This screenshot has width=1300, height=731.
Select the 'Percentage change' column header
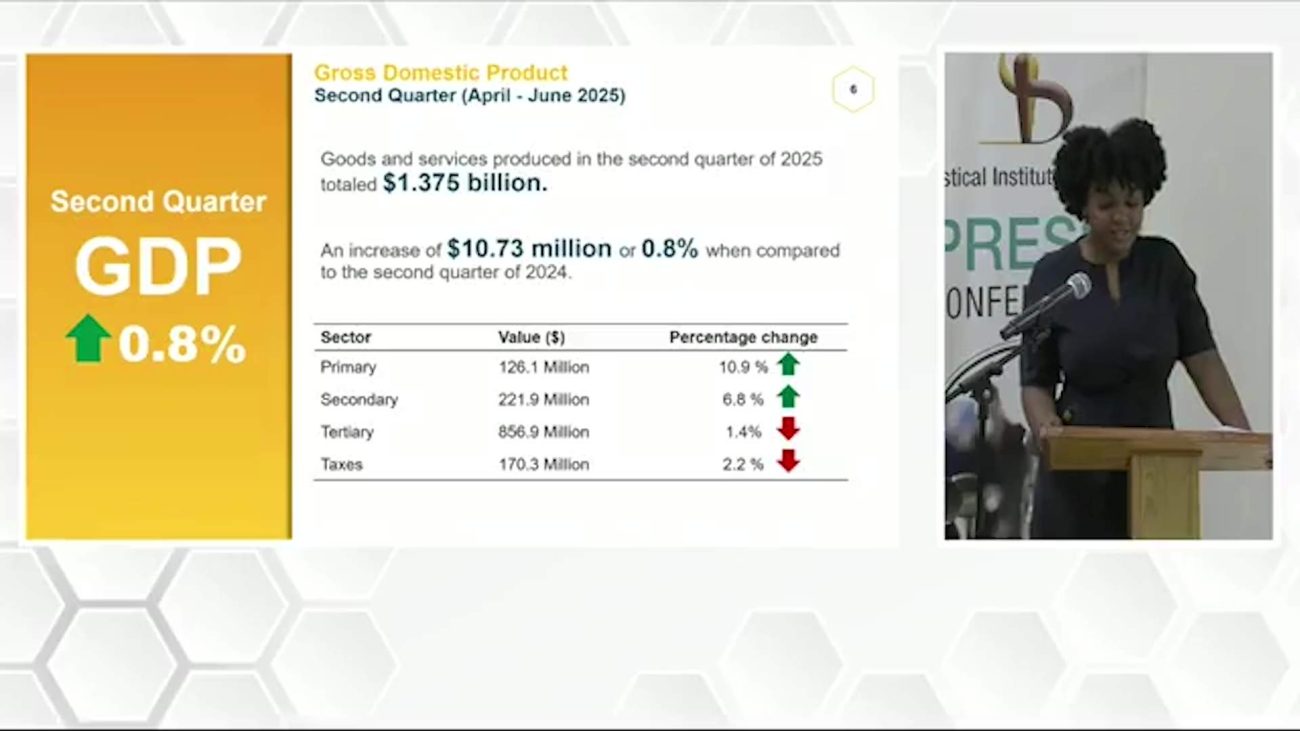743,337
